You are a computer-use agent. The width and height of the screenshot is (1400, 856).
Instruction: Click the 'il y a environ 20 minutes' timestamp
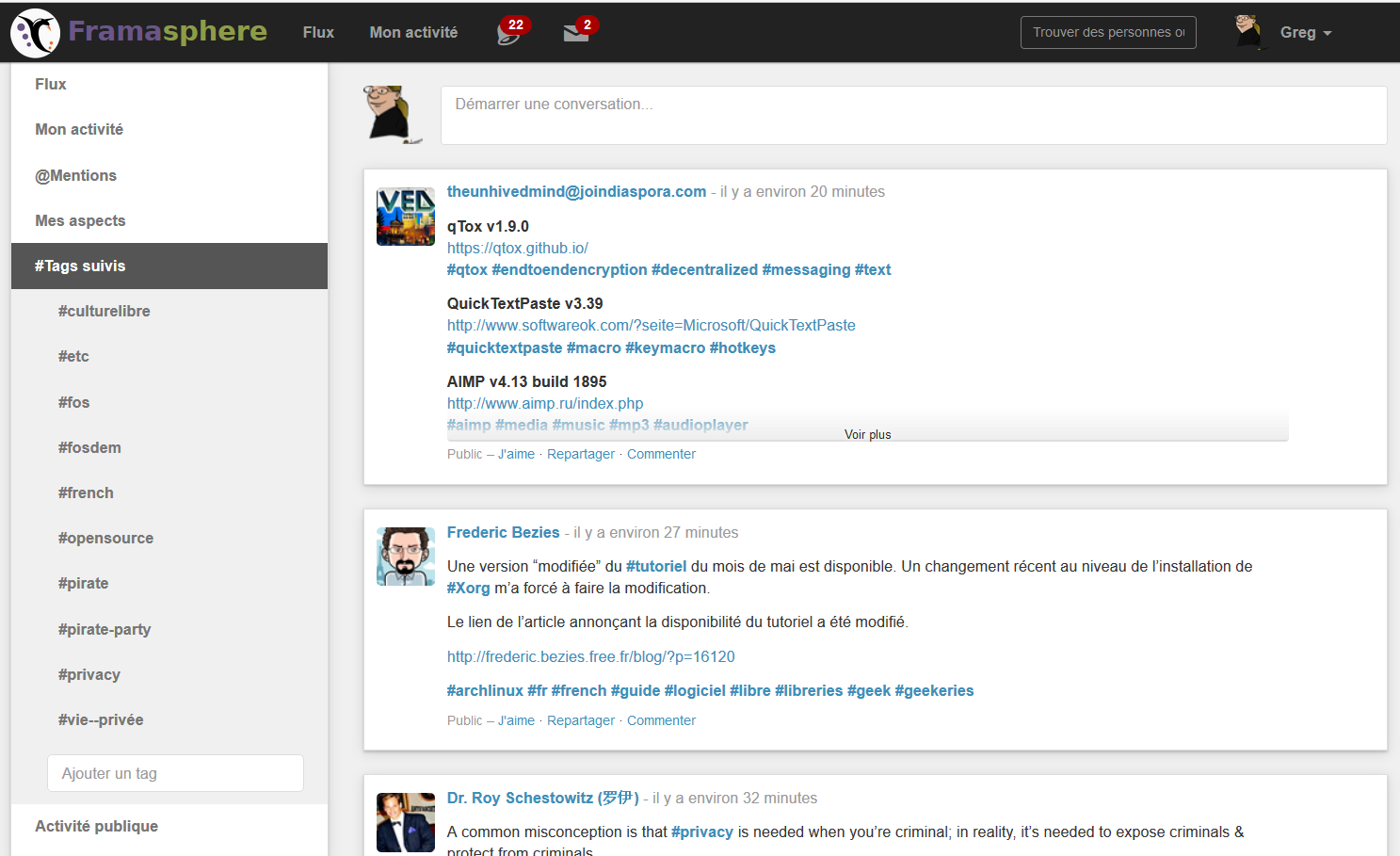point(802,191)
